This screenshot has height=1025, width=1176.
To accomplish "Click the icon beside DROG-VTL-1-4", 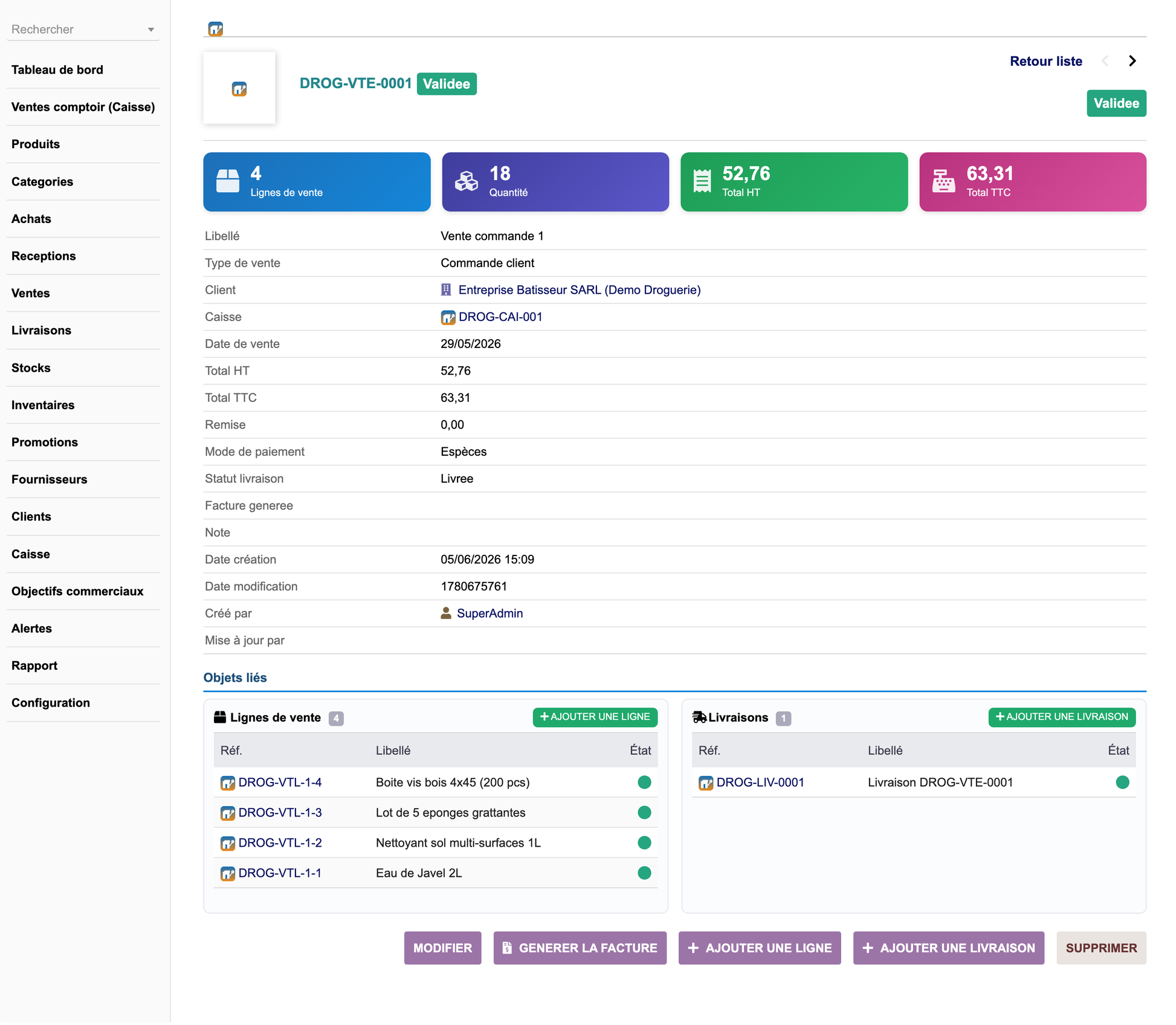I will [x=228, y=783].
